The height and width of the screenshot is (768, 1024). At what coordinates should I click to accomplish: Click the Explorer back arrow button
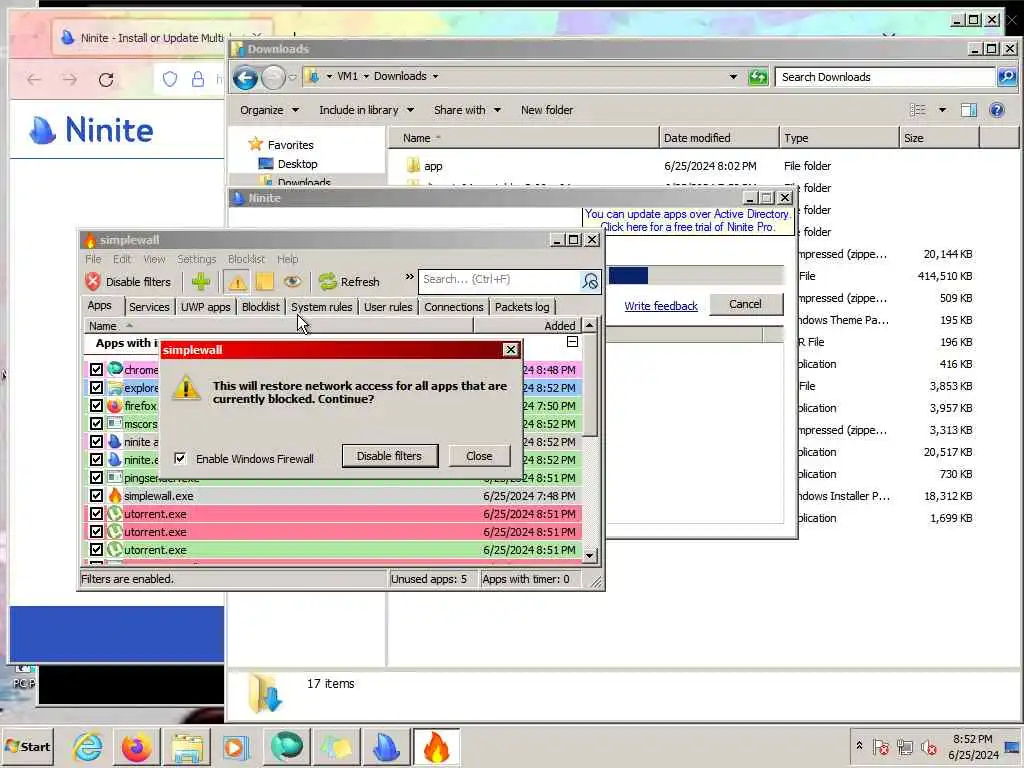[246, 78]
